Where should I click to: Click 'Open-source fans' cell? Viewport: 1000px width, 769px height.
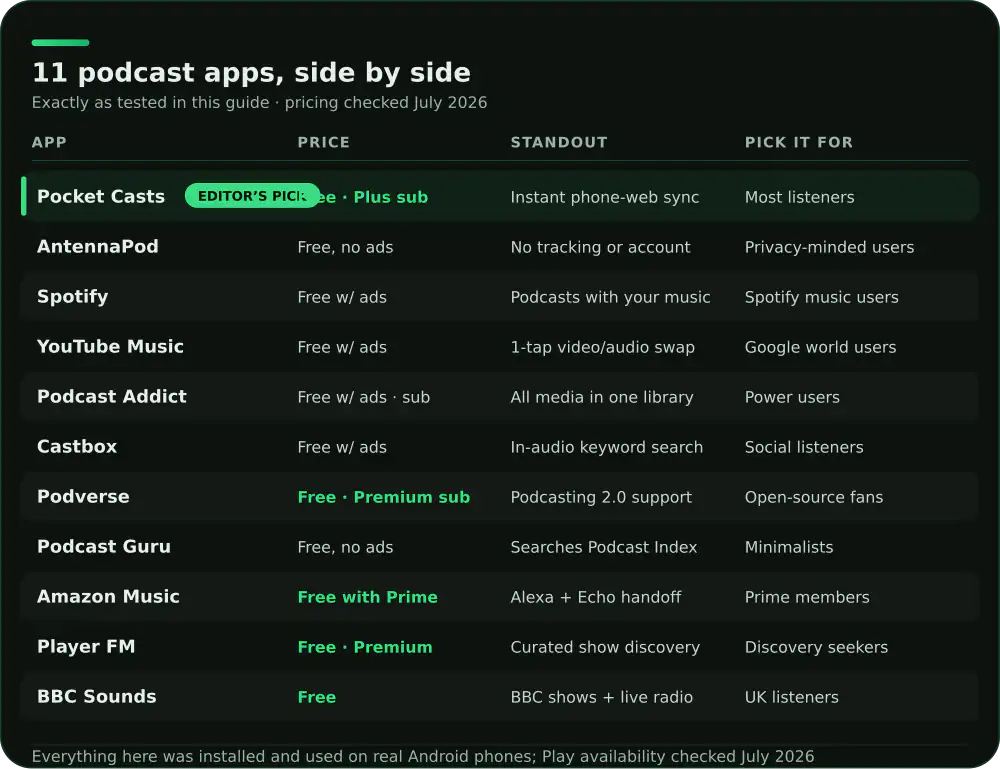[814, 497]
